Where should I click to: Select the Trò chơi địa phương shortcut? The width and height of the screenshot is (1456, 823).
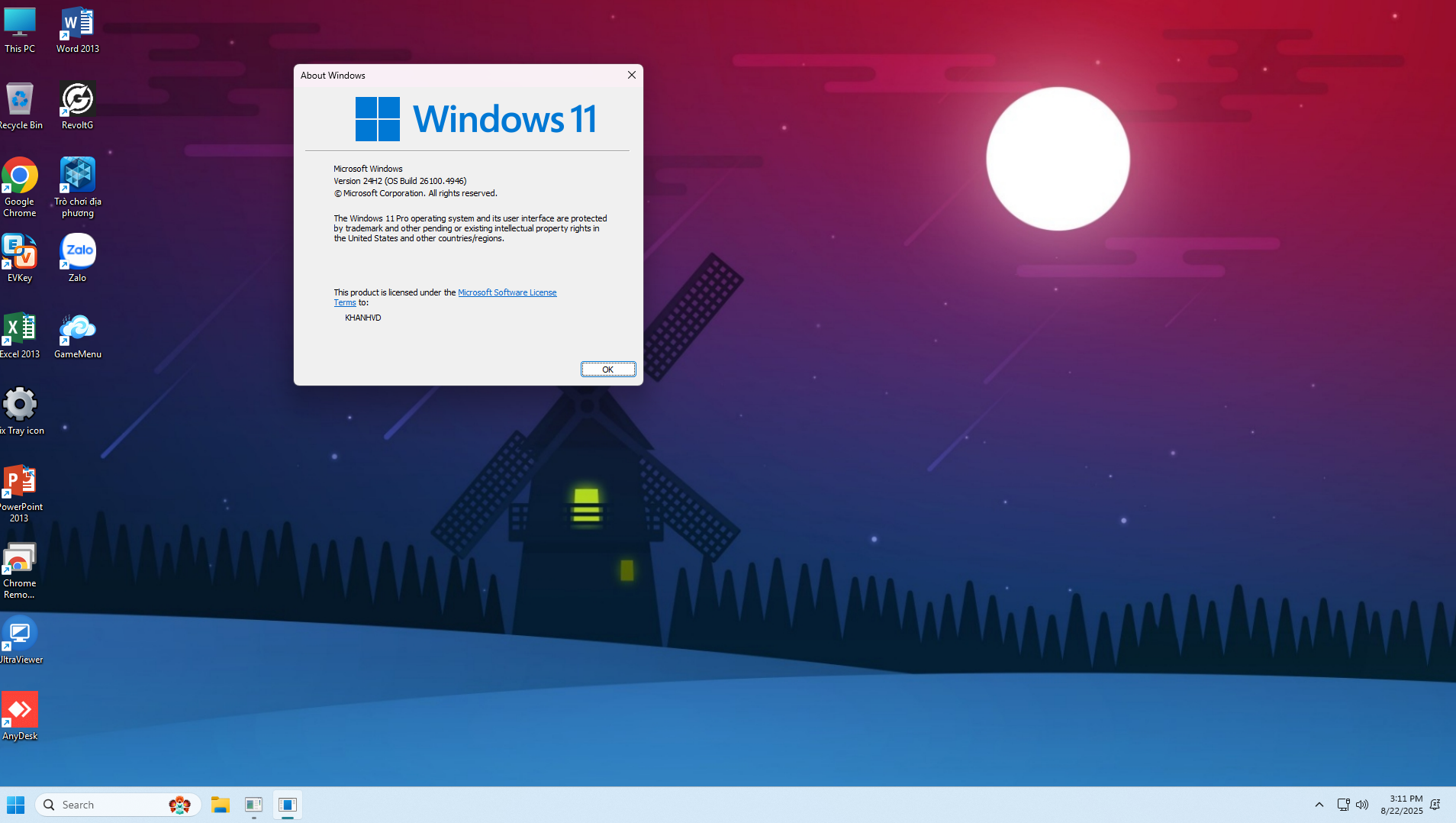click(77, 188)
